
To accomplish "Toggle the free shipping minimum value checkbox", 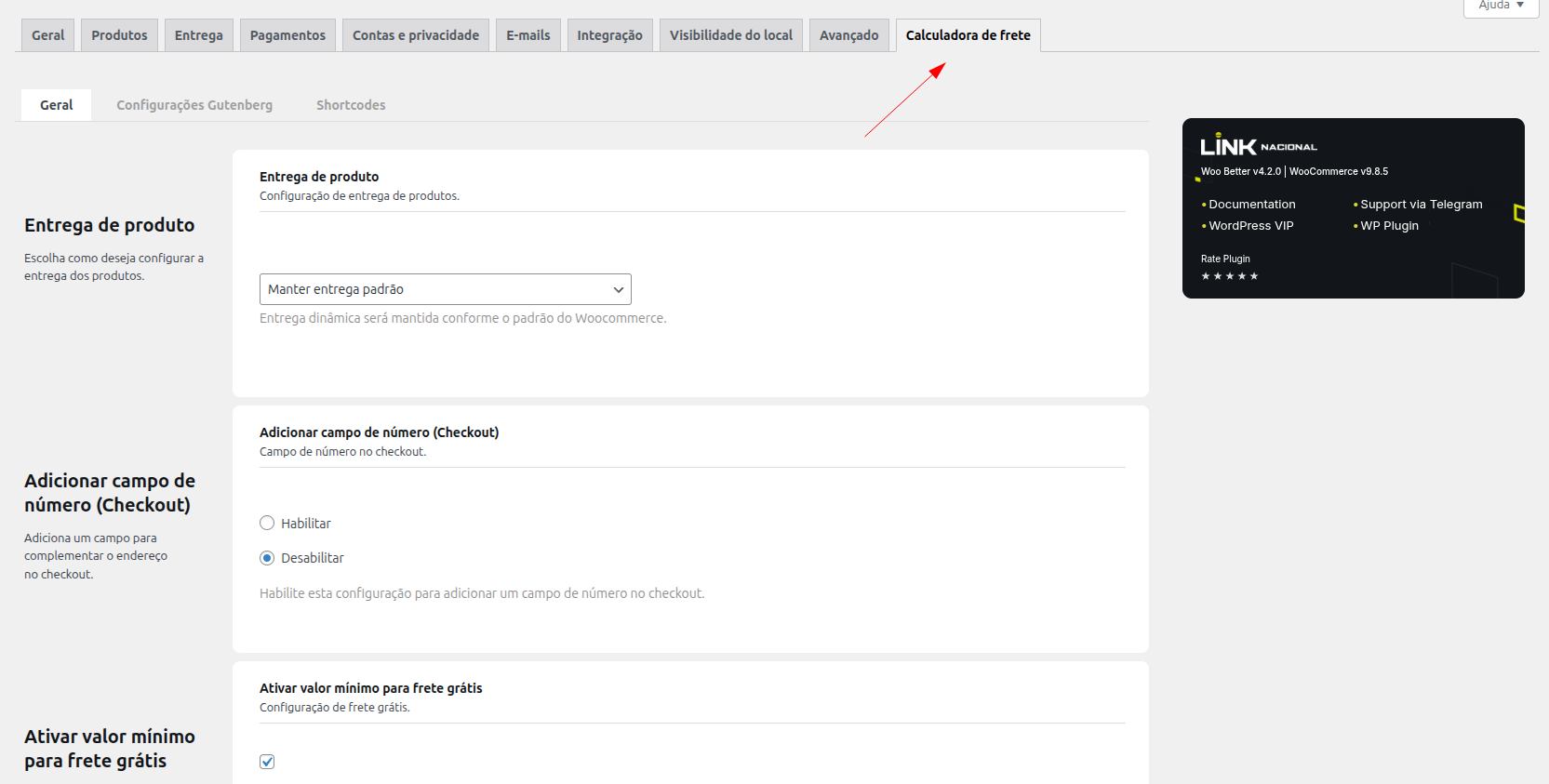I will [267, 762].
